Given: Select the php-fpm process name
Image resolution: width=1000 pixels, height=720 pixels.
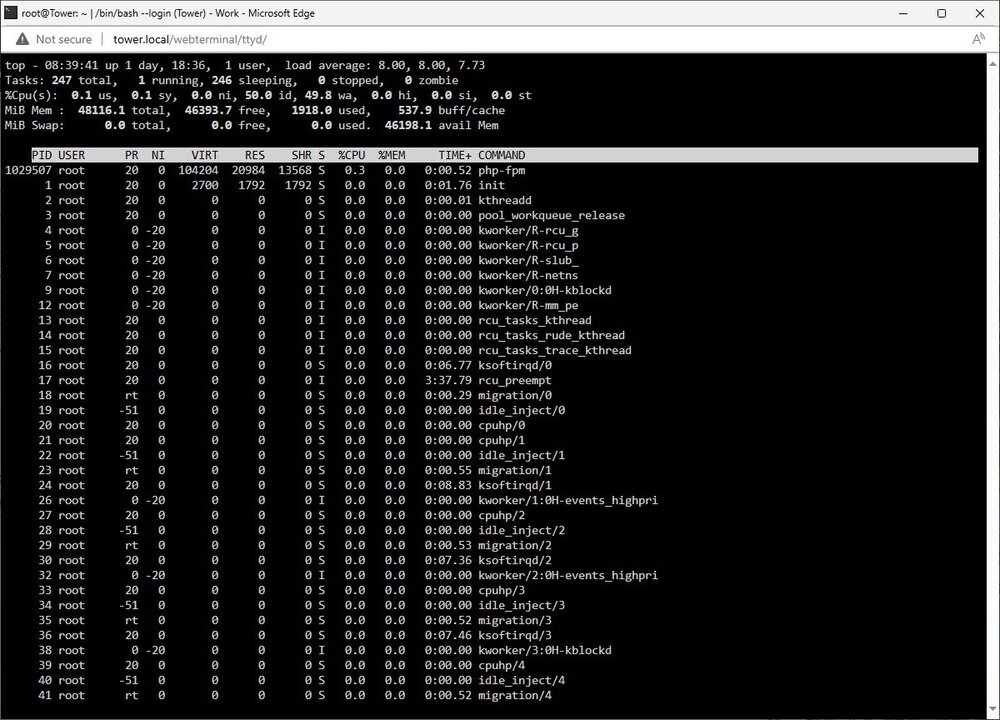Looking at the screenshot, I should 502,170.
